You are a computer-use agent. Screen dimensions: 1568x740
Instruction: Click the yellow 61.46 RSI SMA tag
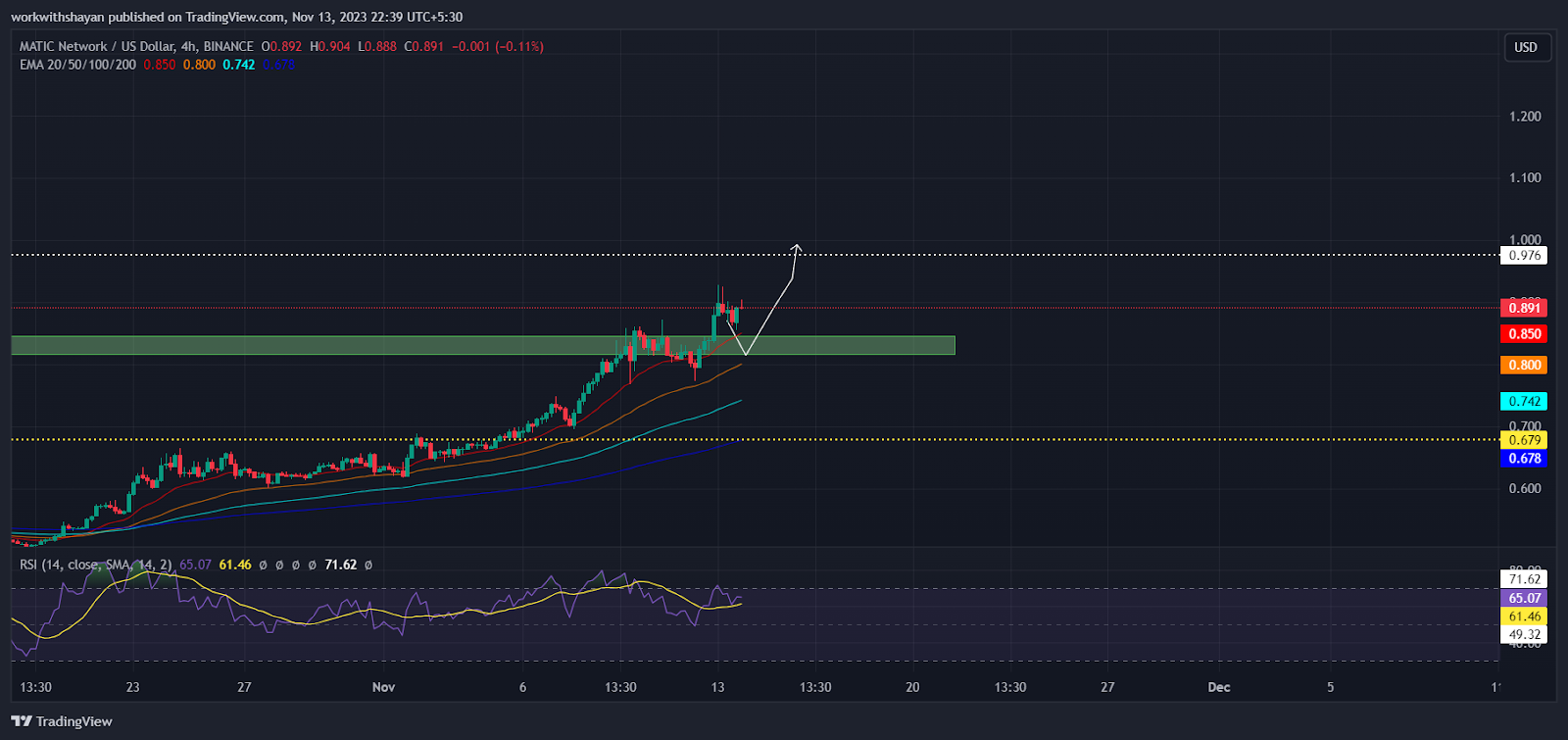click(1524, 617)
